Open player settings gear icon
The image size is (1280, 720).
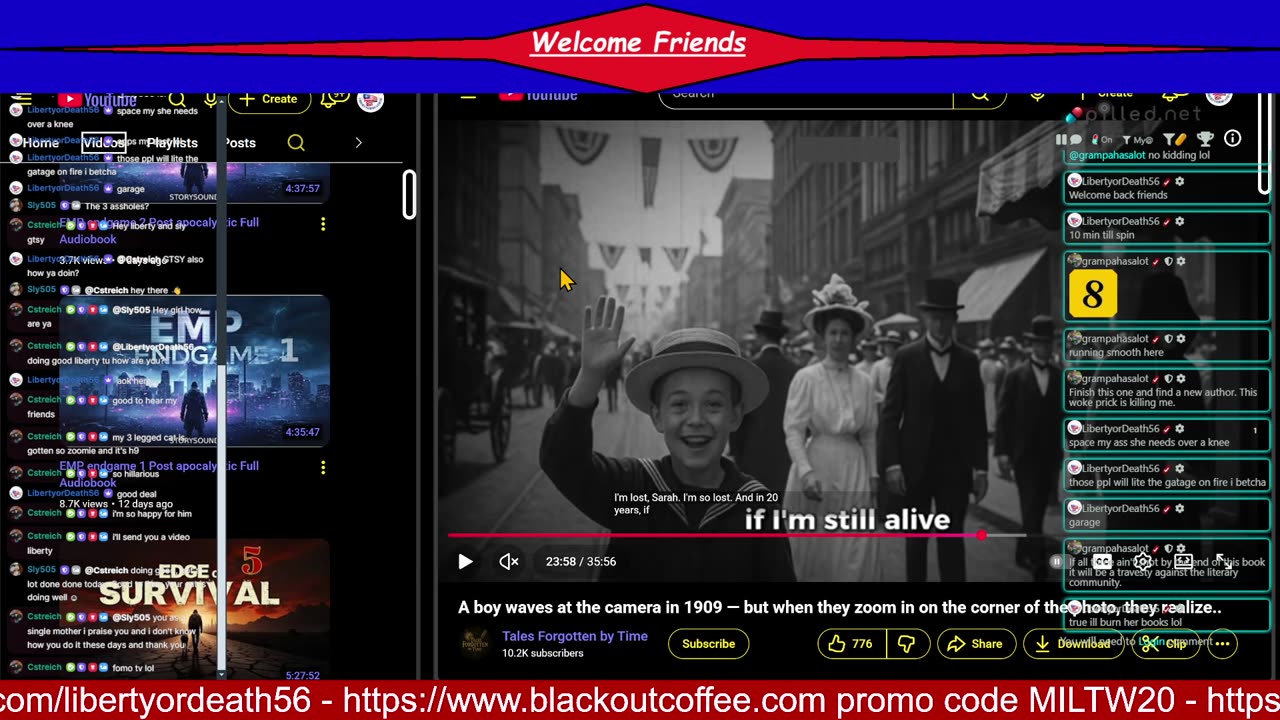[x=1143, y=562]
